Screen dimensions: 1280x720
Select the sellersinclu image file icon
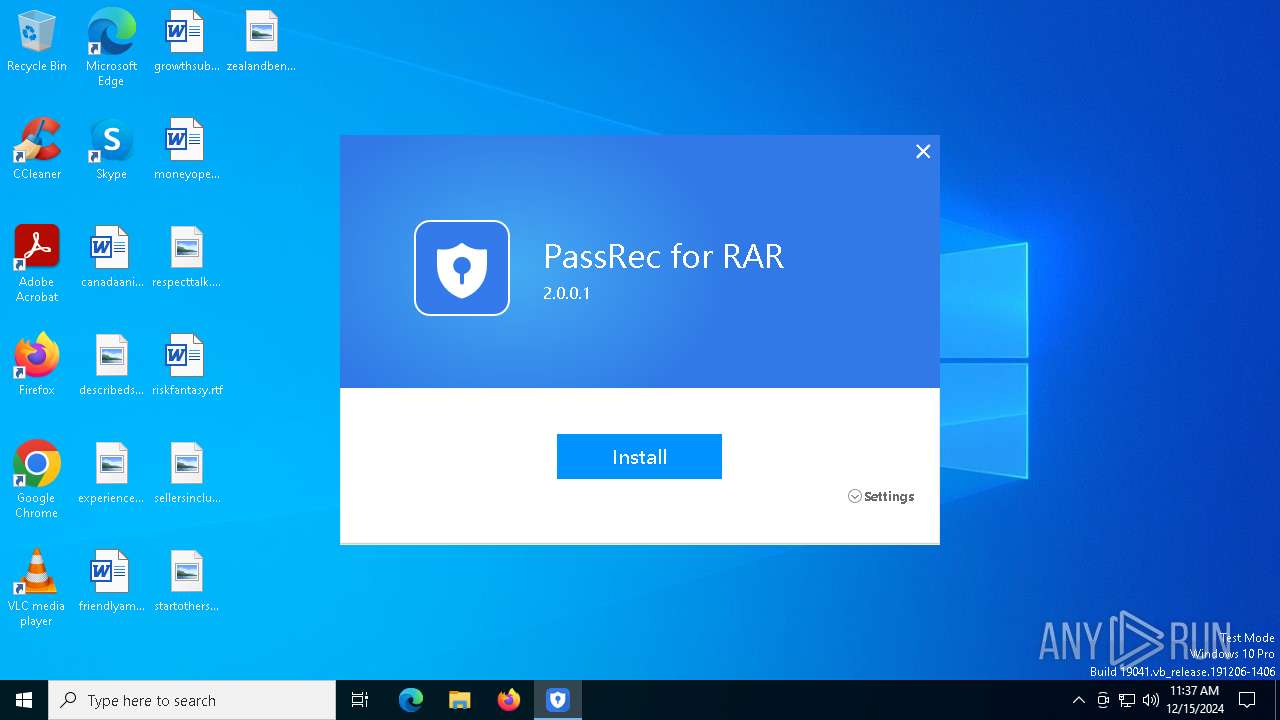point(186,474)
